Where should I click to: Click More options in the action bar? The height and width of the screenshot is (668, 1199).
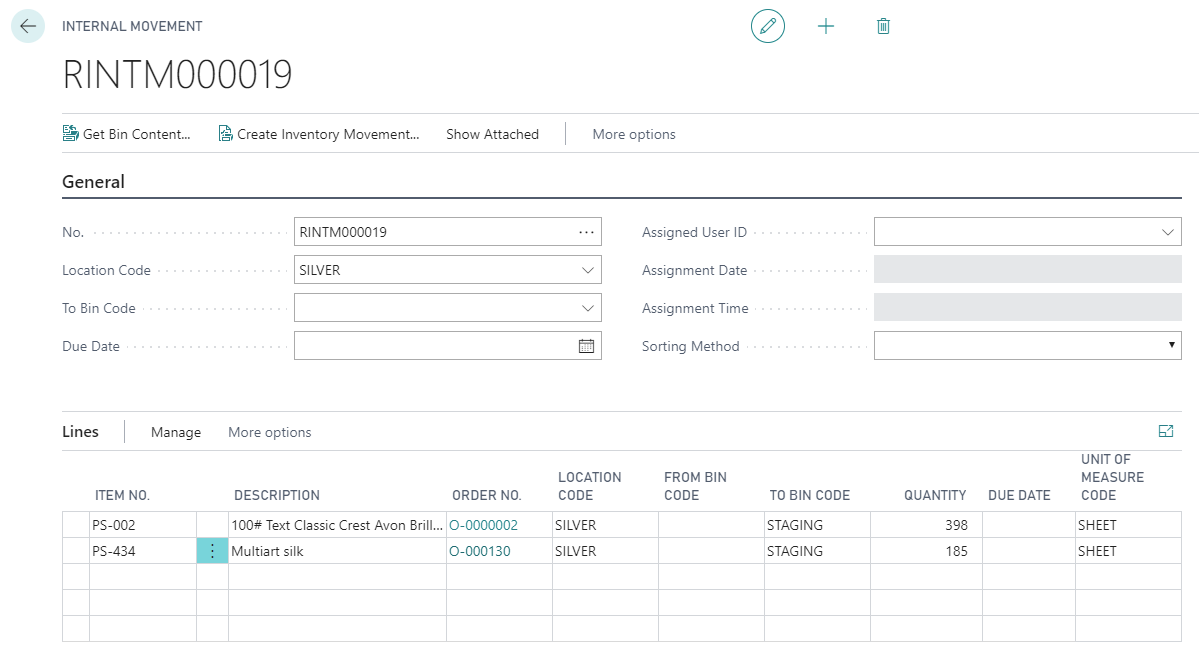pyautogui.click(x=634, y=134)
